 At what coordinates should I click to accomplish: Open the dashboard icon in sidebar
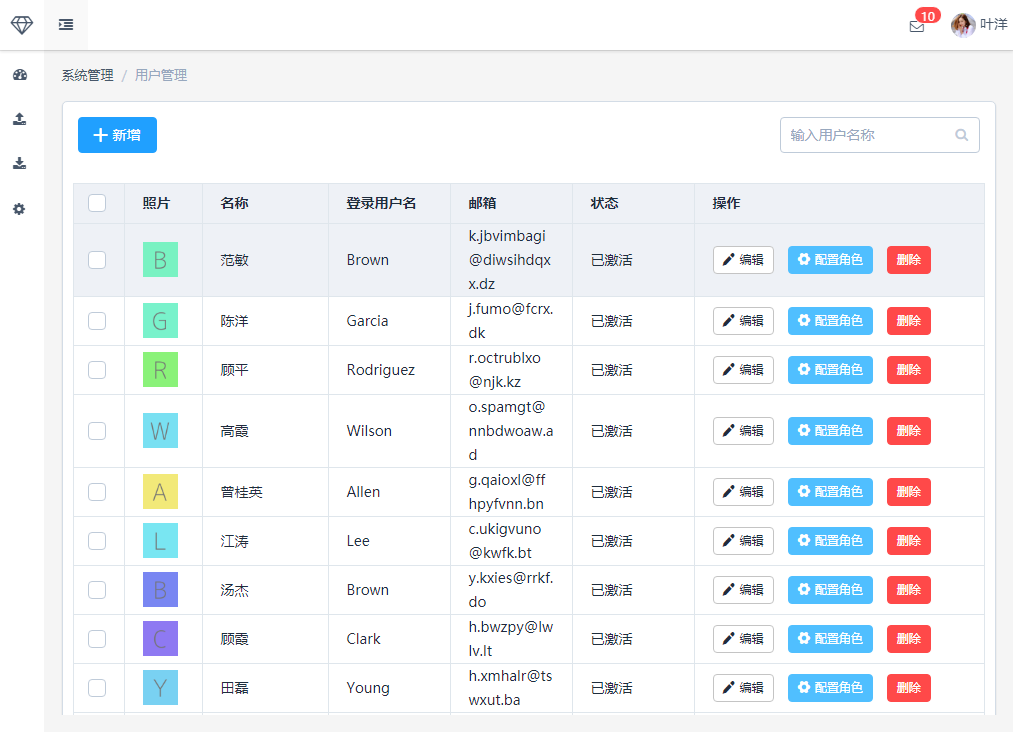(x=20, y=75)
